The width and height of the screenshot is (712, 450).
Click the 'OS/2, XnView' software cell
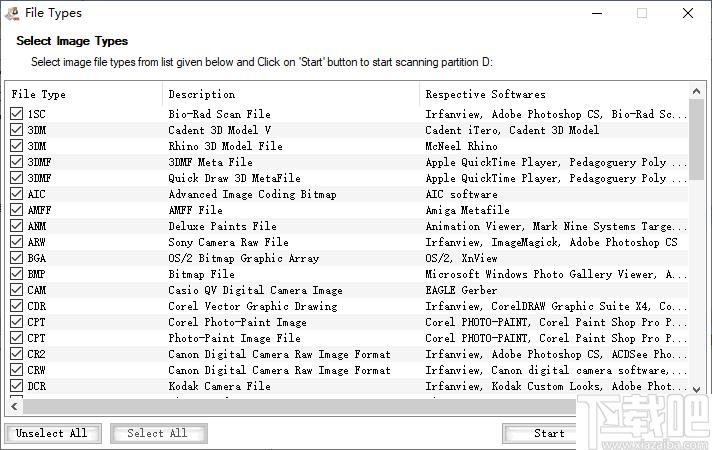point(461,258)
